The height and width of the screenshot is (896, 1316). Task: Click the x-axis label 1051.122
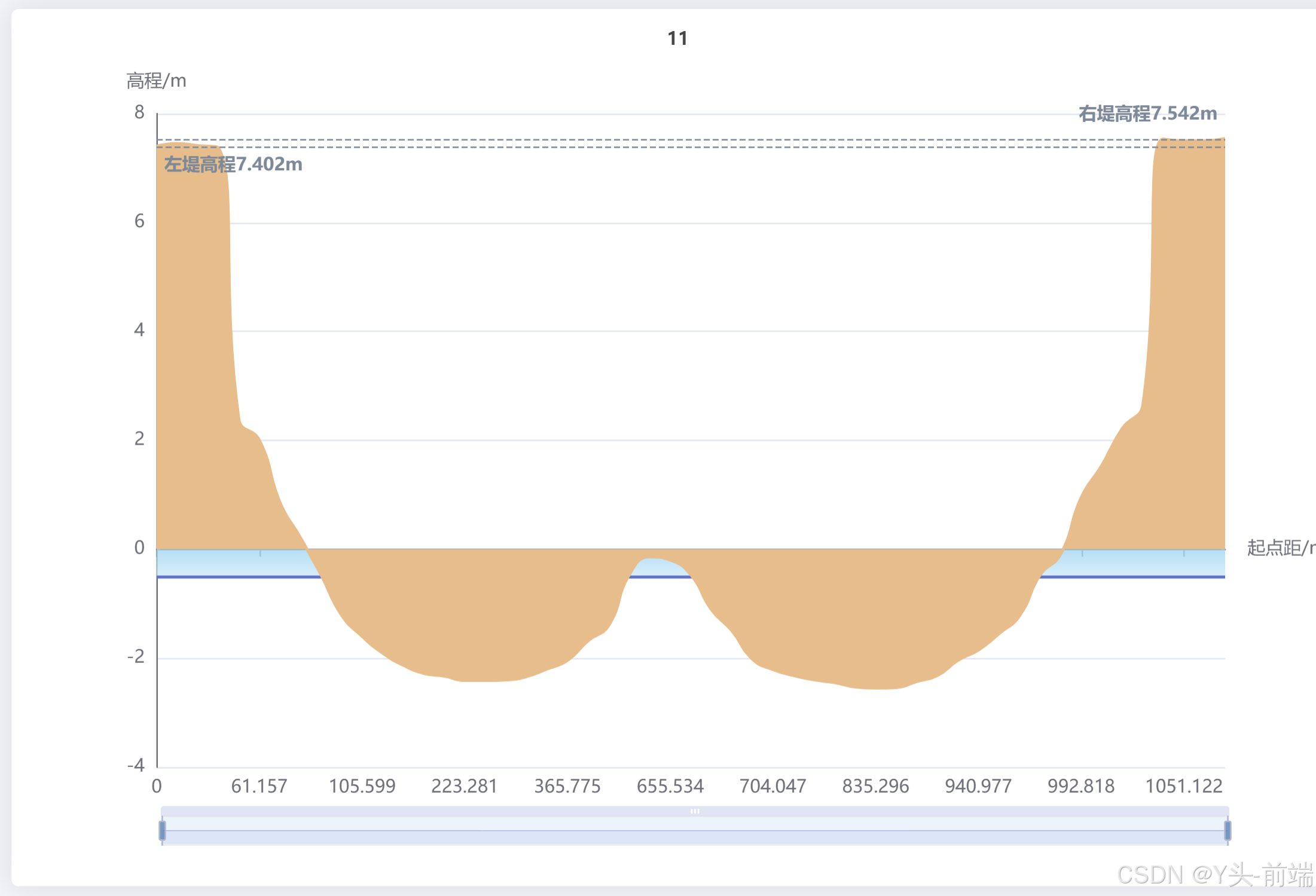coord(1184,786)
